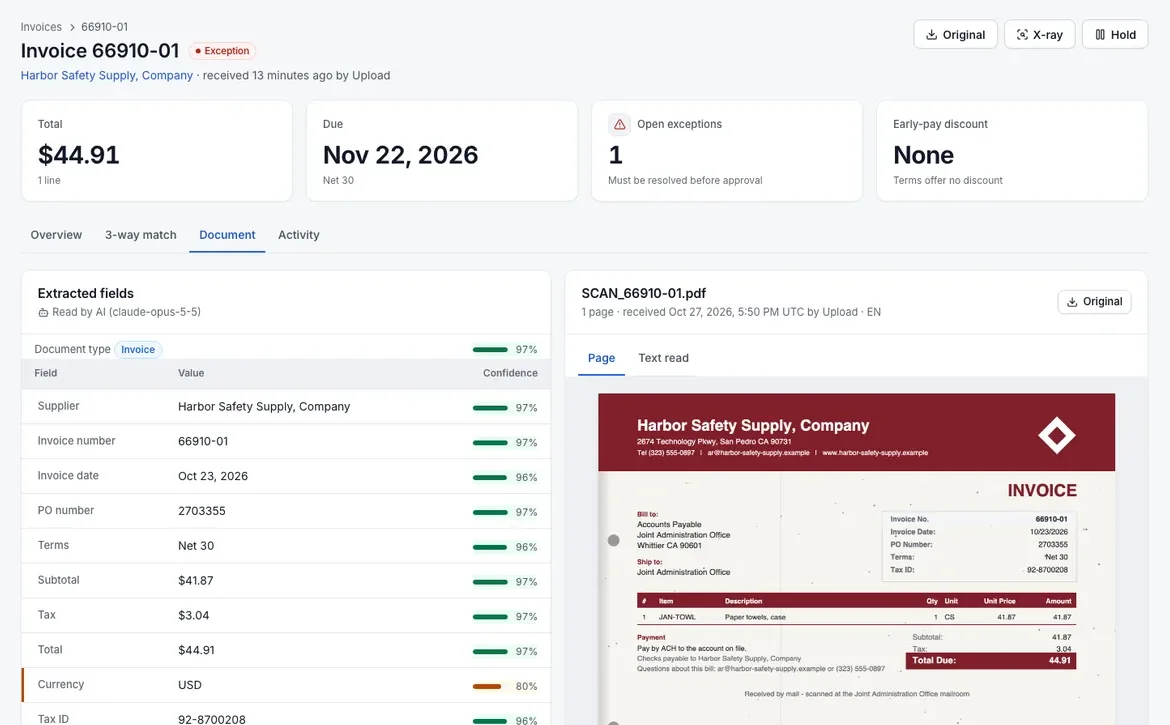Click the scanned invoice page preview
This screenshot has height=725, width=1170.
point(857,559)
